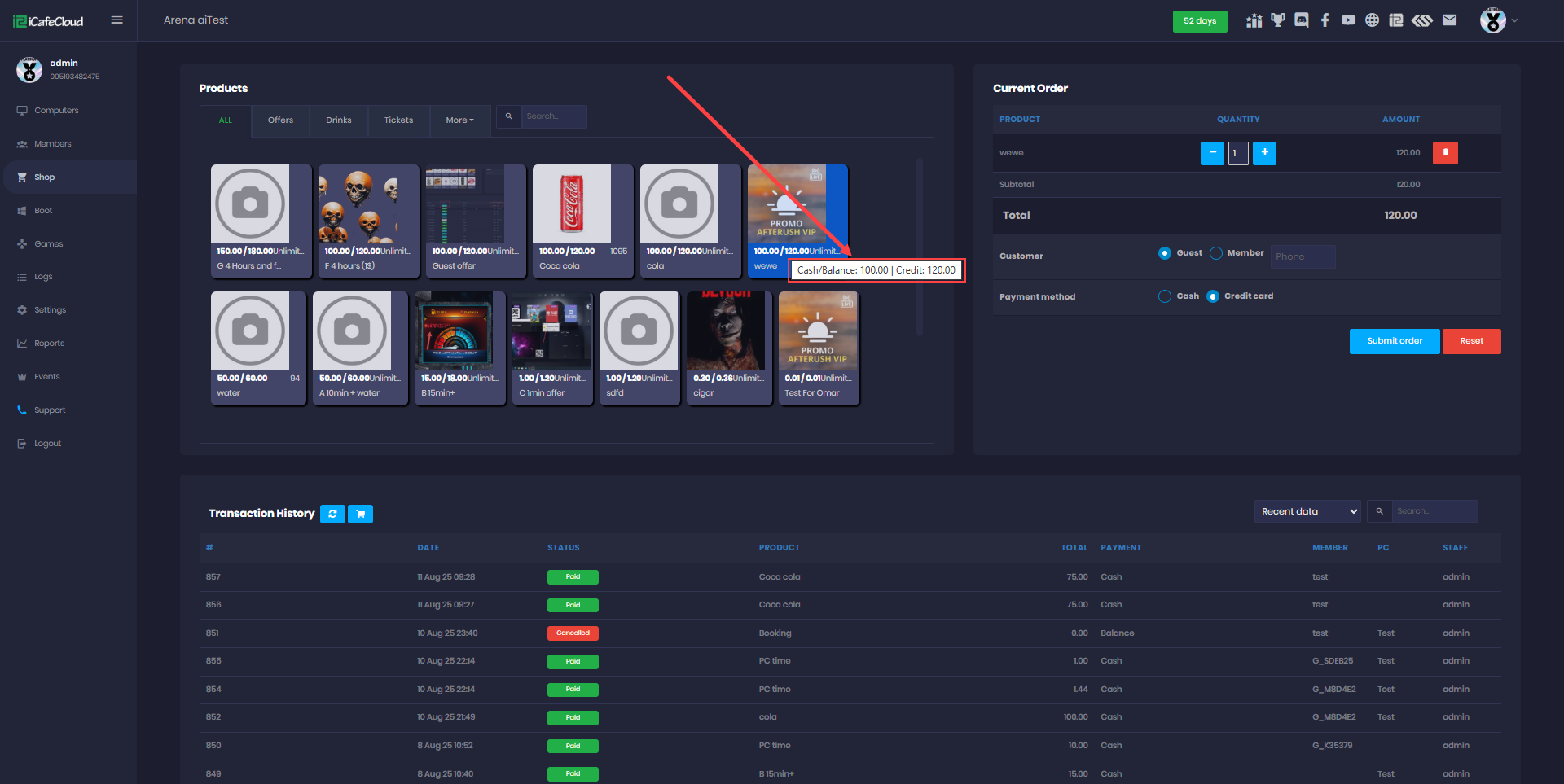The image size is (1564, 784).
Task: Select Cash payment method
Action: 1165,296
